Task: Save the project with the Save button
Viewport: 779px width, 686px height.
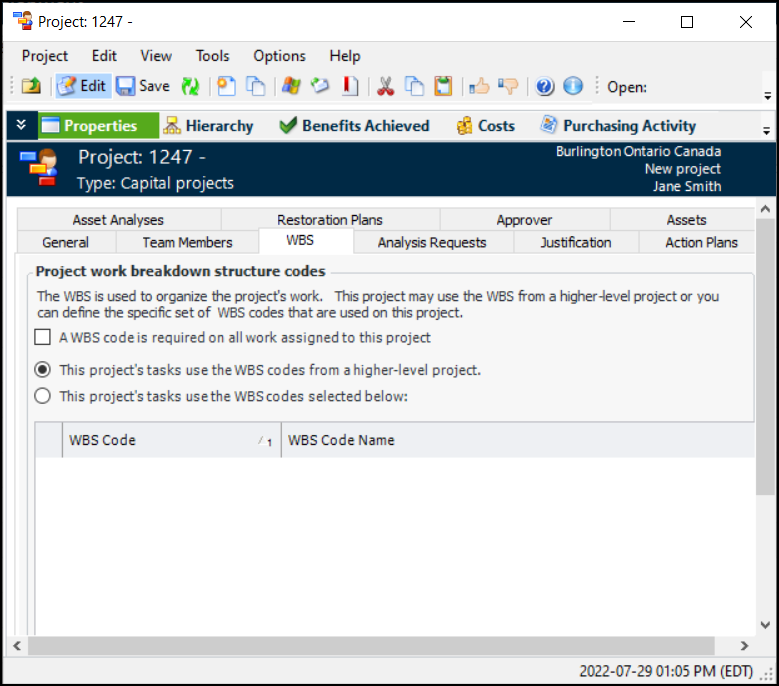Action: pyautogui.click(x=143, y=86)
